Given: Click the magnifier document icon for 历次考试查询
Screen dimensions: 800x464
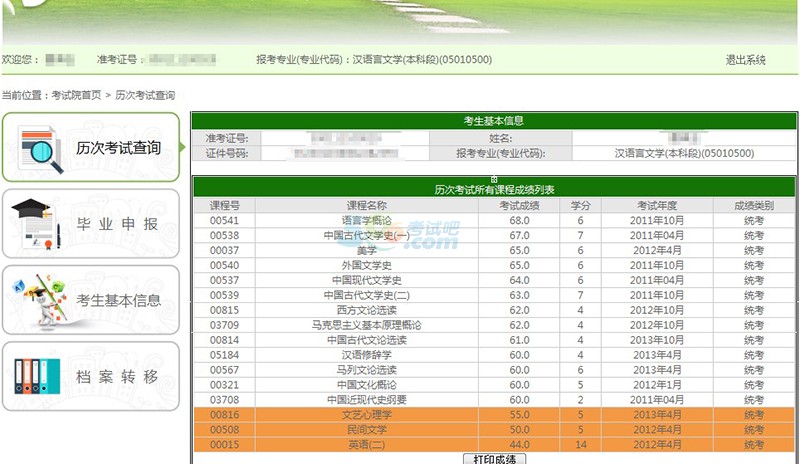Looking at the screenshot, I should pyautogui.click(x=40, y=149).
